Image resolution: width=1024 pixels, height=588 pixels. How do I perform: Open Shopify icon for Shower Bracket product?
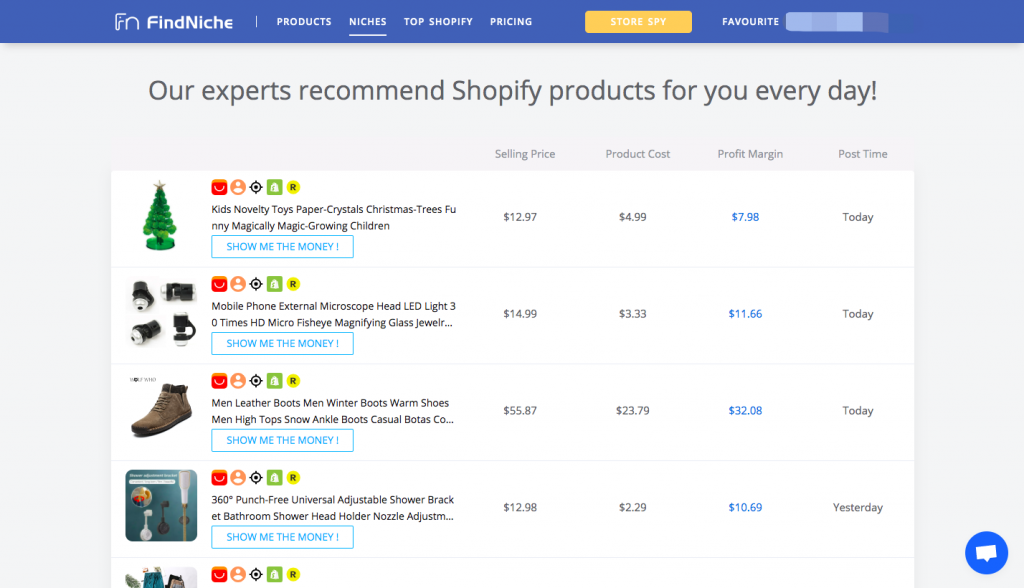coord(274,478)
